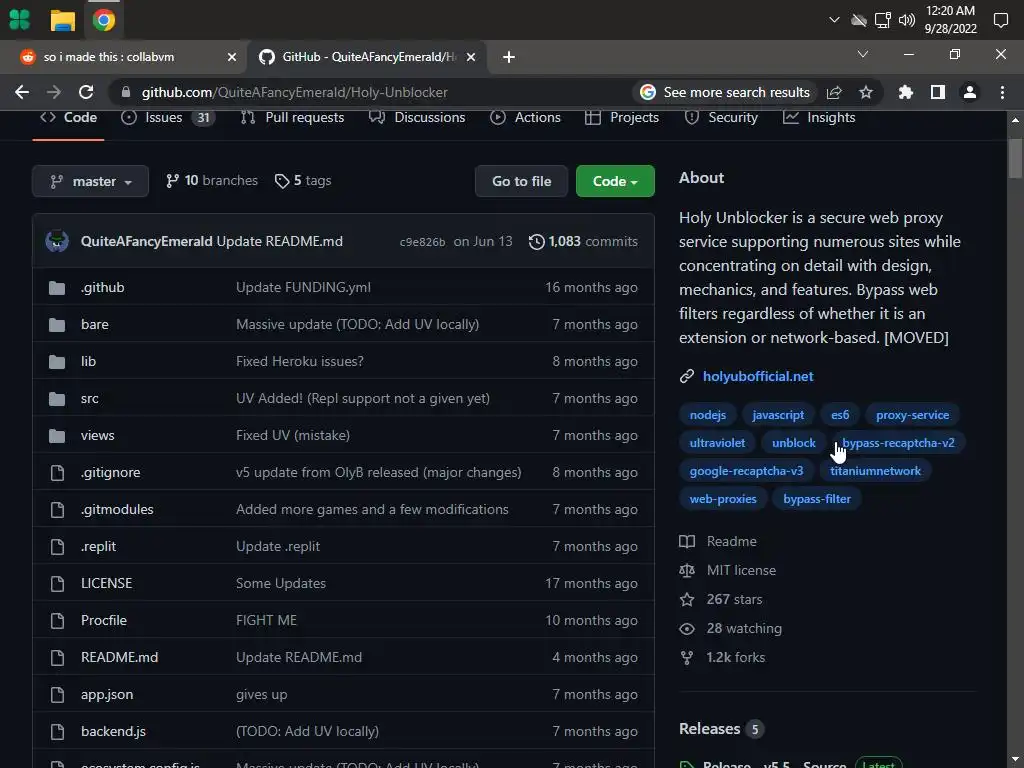1024x768 pixels.
Task: Open the views folder
Action: point(97,436)
